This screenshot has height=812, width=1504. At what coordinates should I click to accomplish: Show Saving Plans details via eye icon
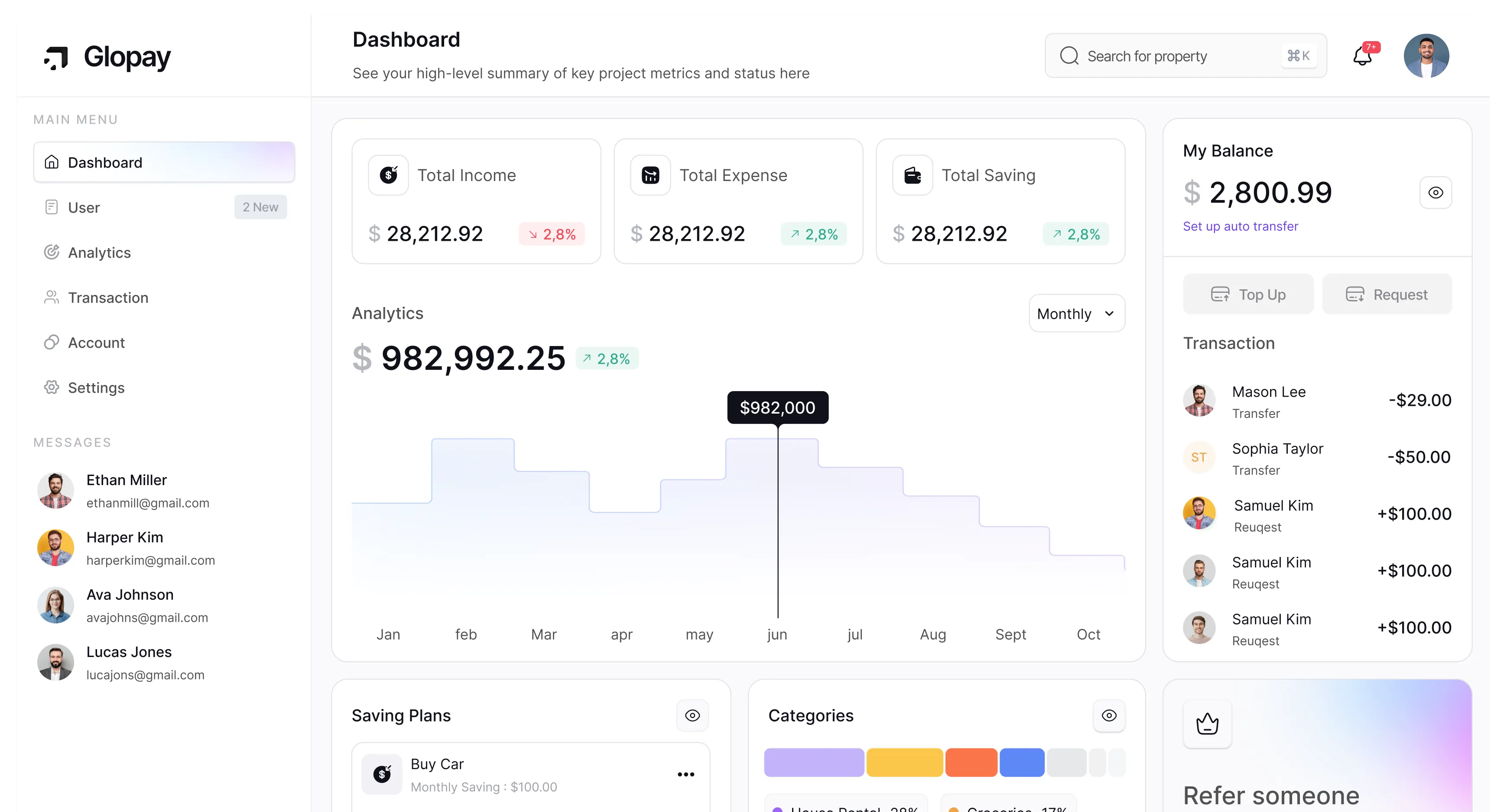[692, 715]
